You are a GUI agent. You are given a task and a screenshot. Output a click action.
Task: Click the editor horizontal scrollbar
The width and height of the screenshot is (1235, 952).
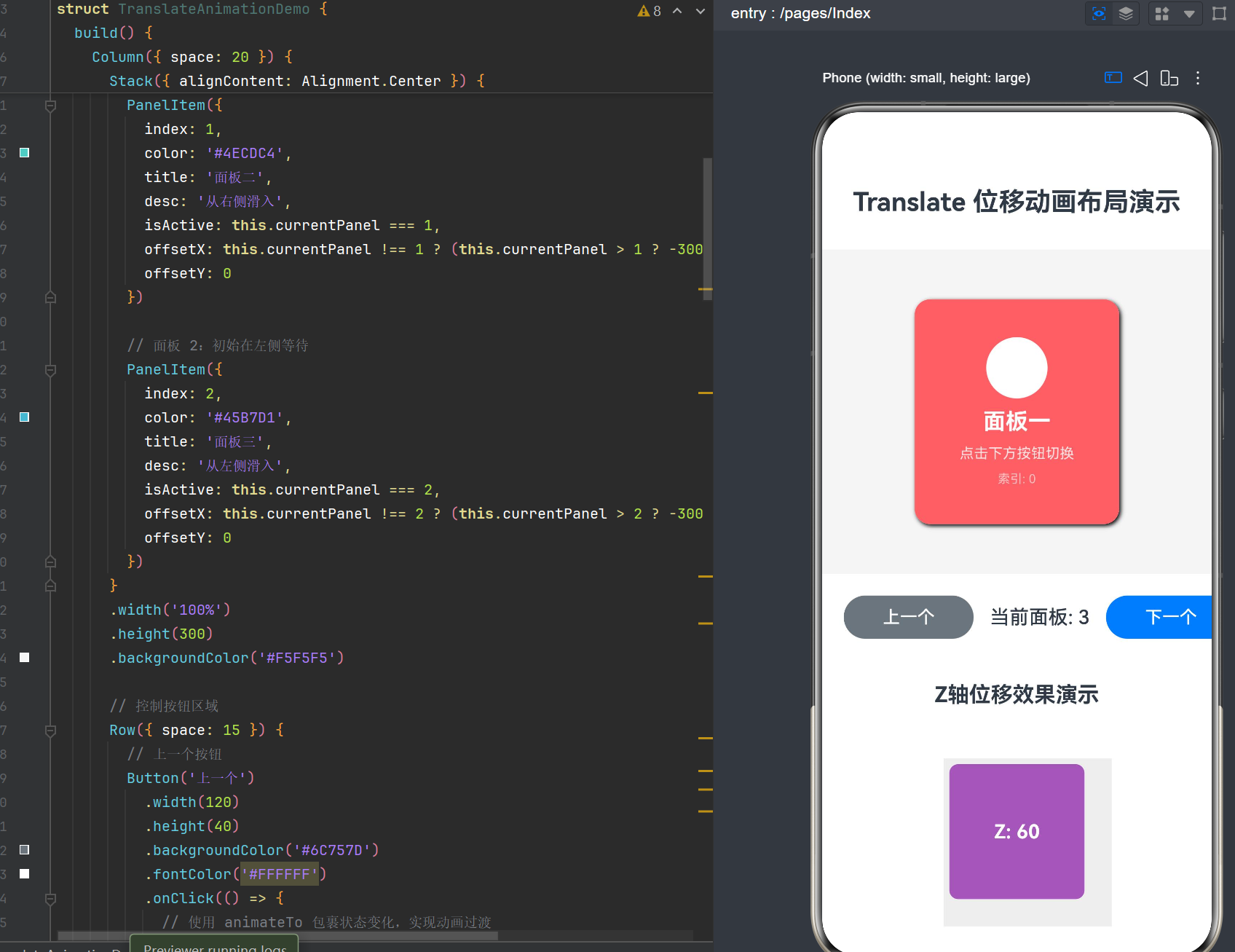pos(278,935)
